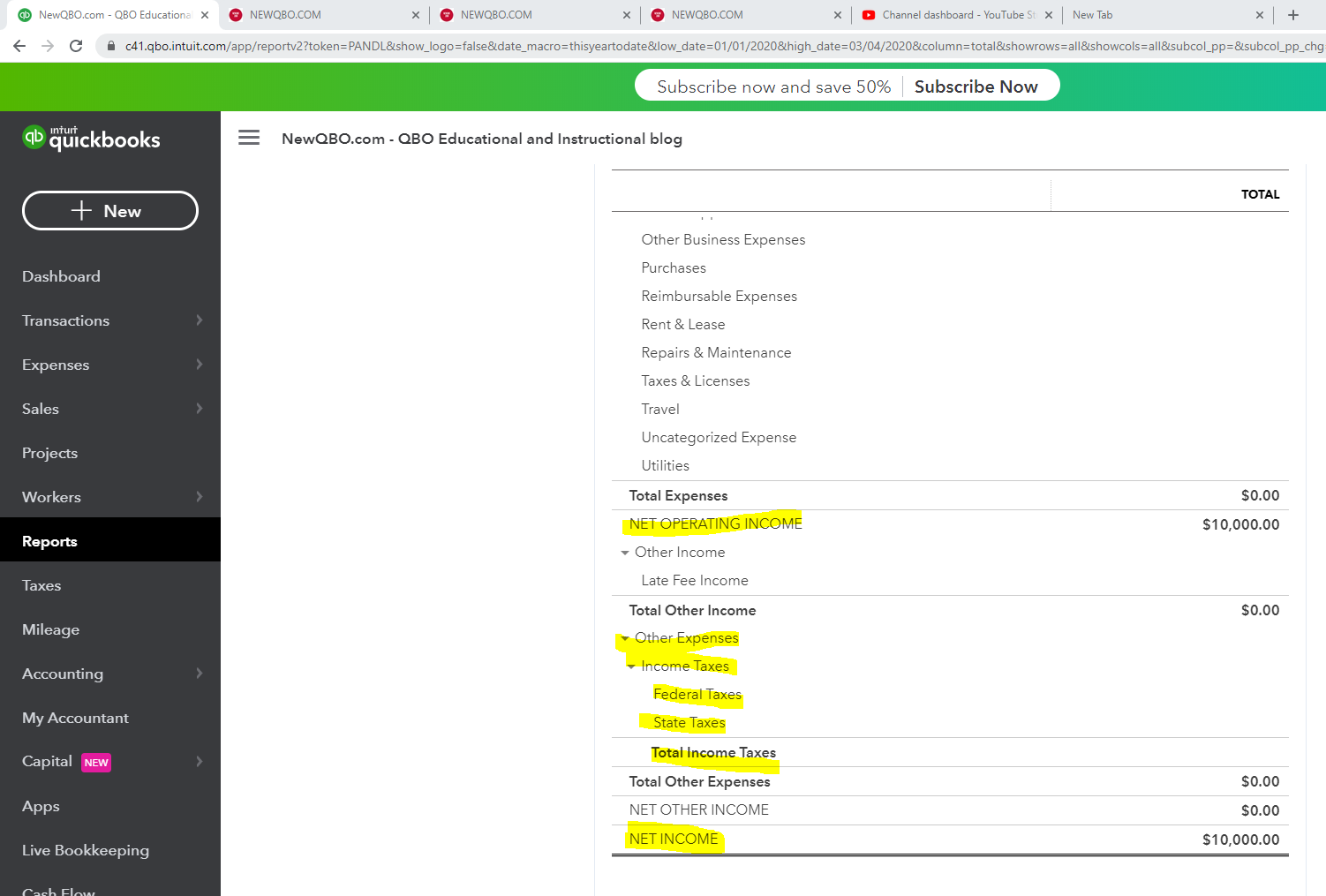Open the hamburger menu beside the report title

pos(248,137)
